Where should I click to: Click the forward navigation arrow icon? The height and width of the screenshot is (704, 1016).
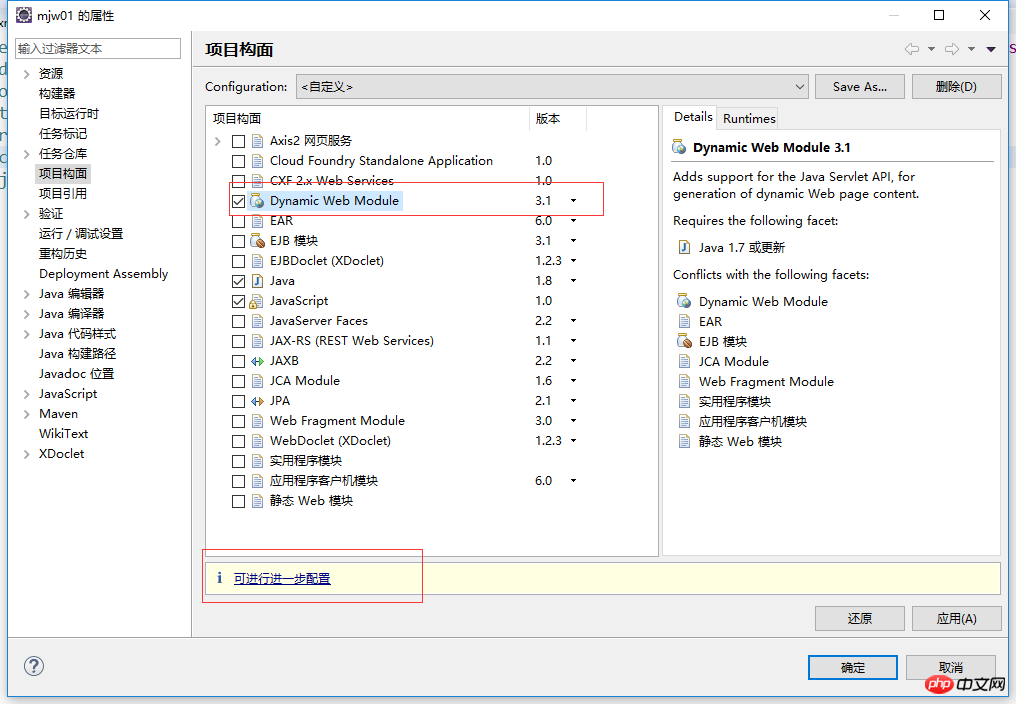pyautogui.click(x=952, y=49)
